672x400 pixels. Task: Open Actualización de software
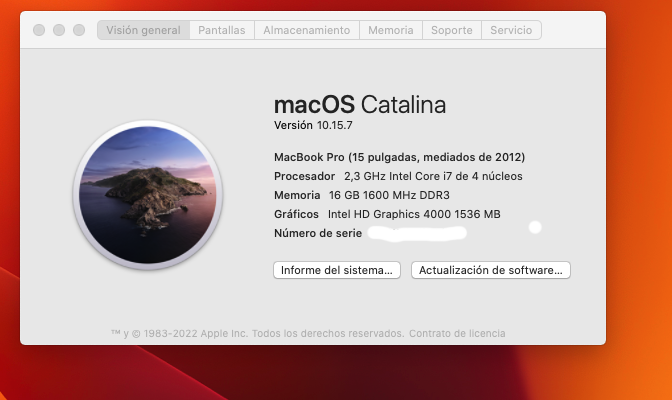coord(491,270)
